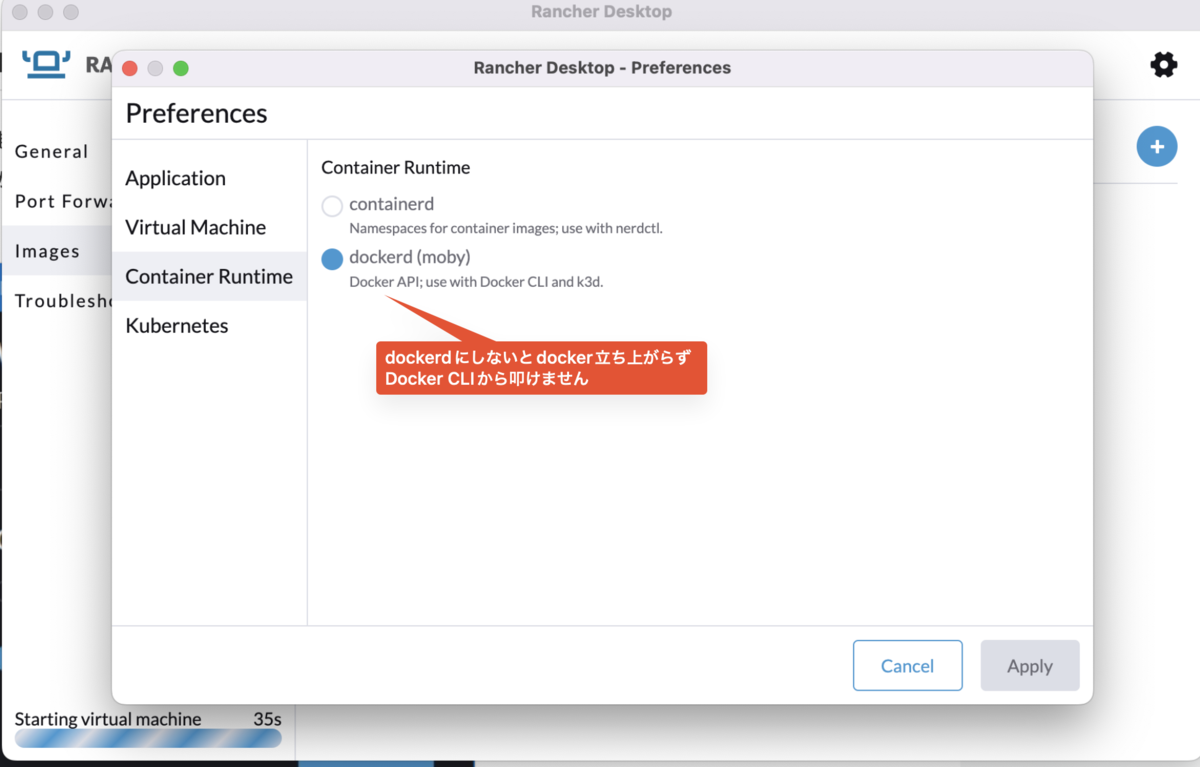The image size is (1200, 767).
Task: Click the 'Namespaces for container images' description
Action: (x=506, y=228)
